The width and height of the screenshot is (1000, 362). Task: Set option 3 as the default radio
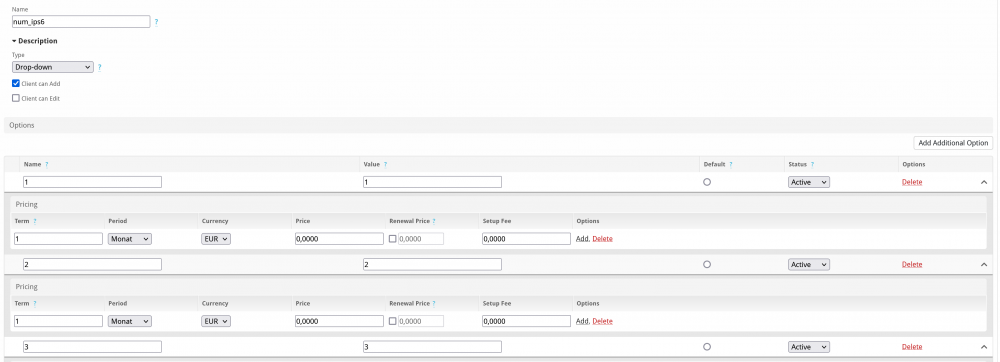click(707, 347)
